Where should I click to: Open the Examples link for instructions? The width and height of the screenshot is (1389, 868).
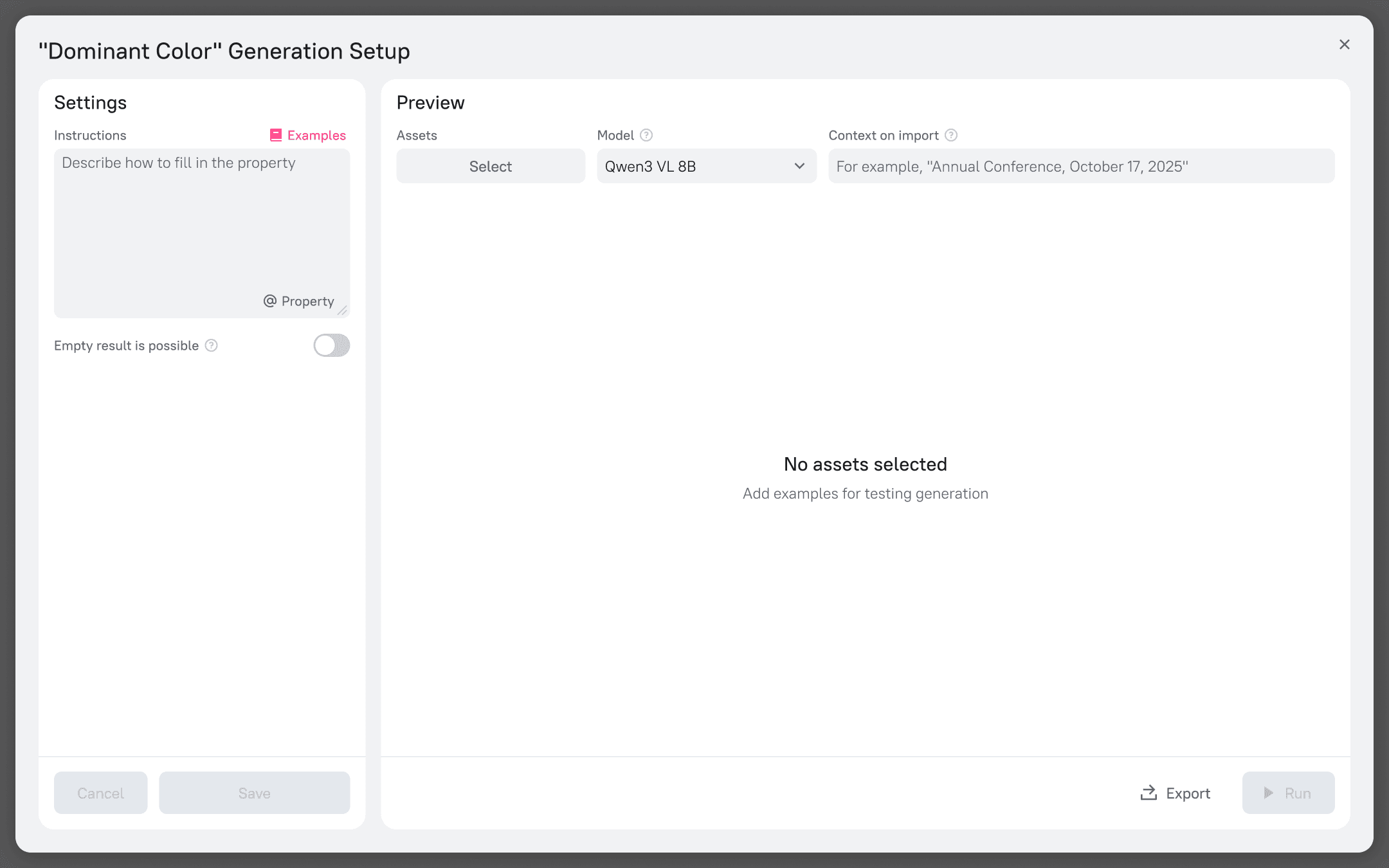click(316, 135)
